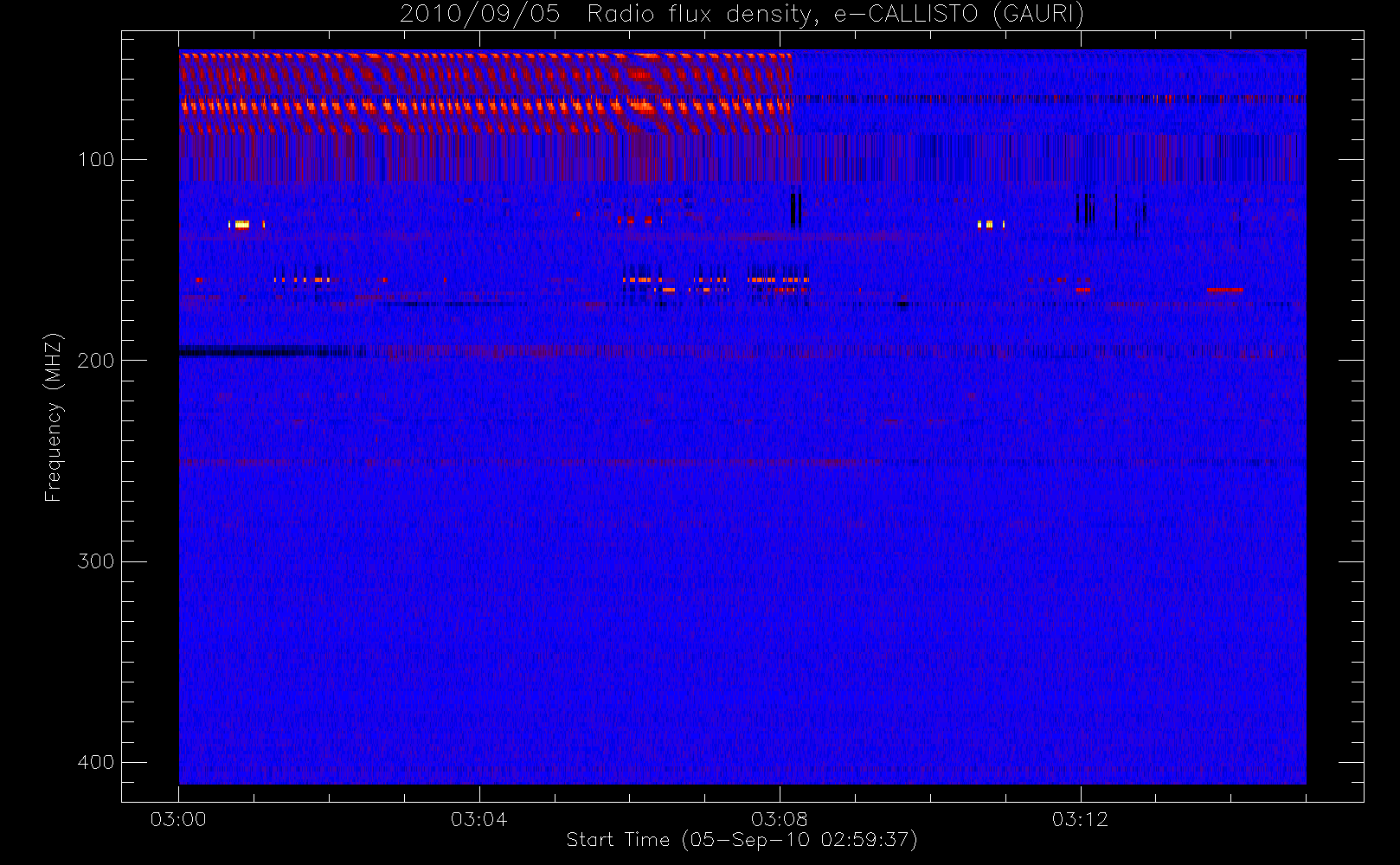
Task: Click the dark band at 200 MHz near 03:00
Action: click(x=264, y=351)
